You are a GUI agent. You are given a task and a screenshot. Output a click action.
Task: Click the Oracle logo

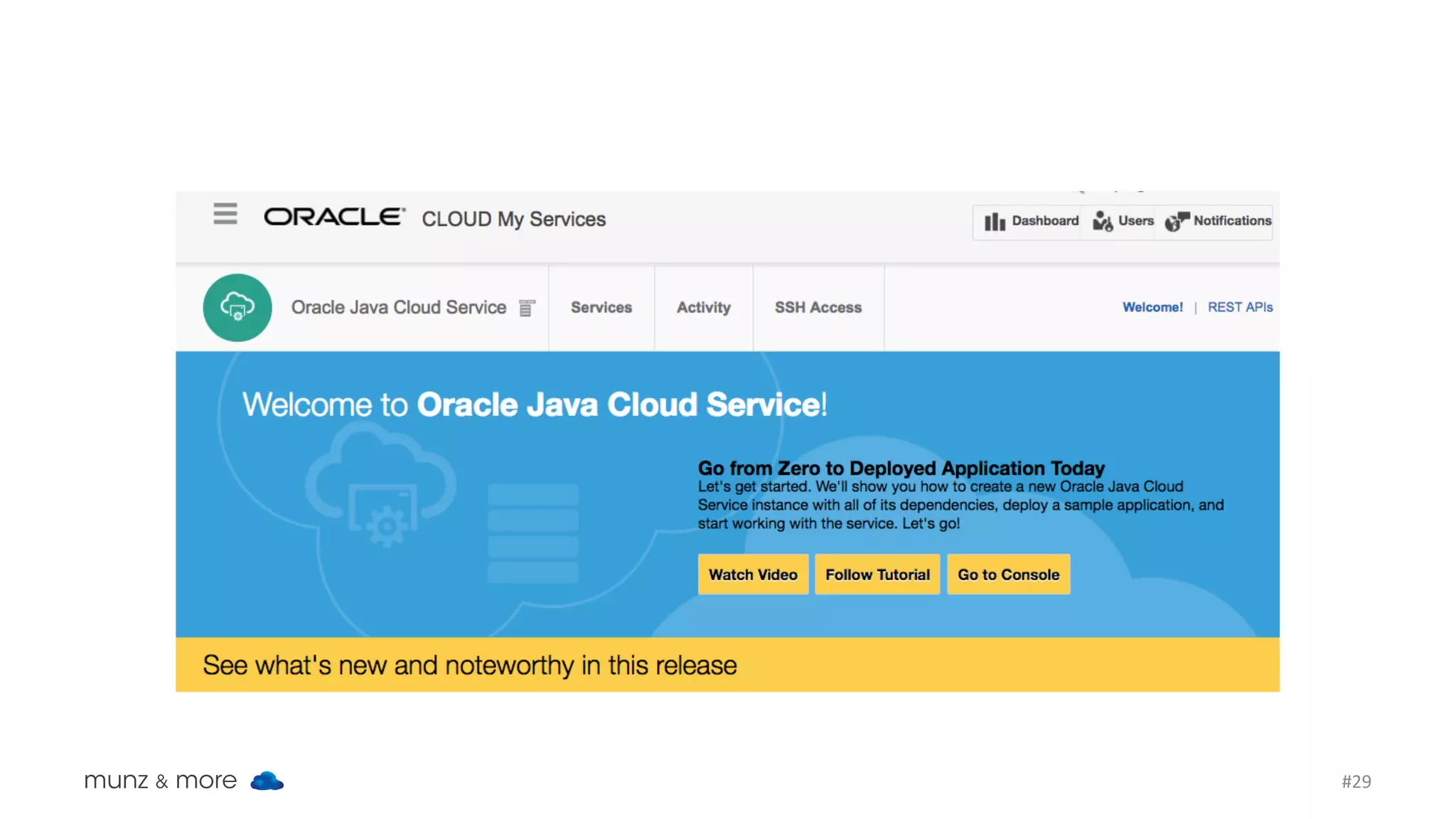click(x=334, y=217)
